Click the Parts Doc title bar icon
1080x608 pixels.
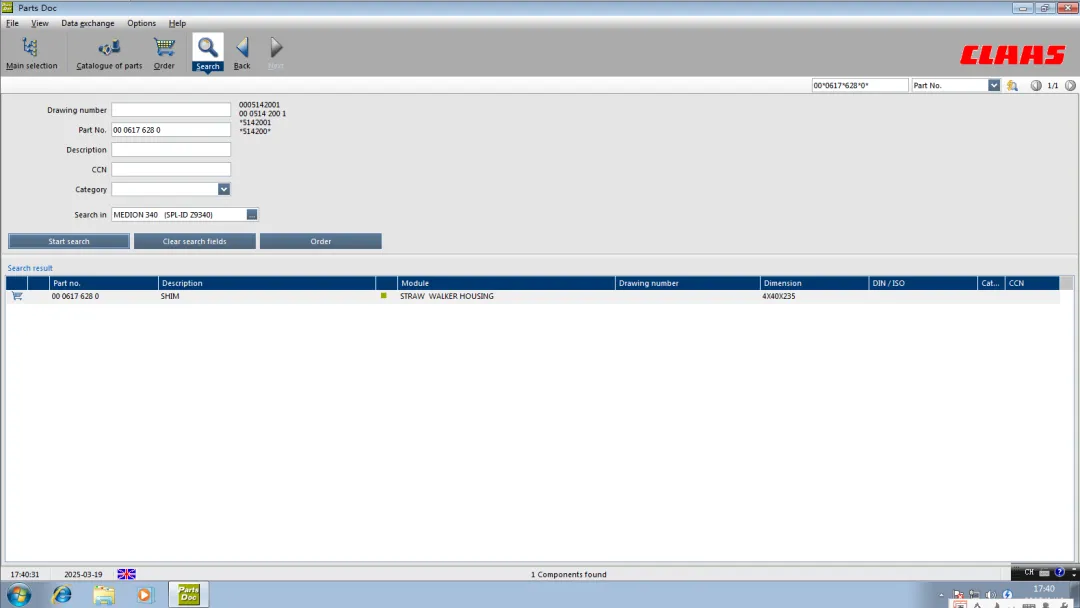pos(8,8)
